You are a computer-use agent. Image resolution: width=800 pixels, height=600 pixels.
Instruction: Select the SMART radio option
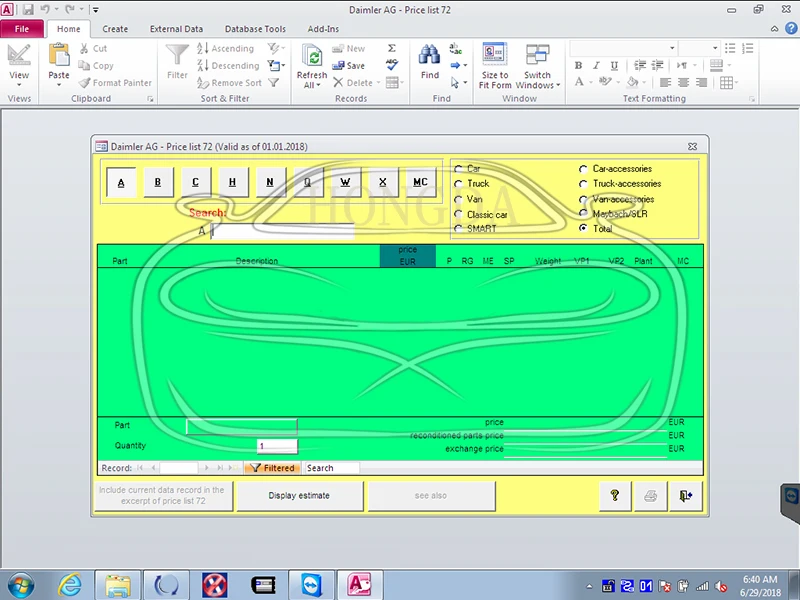(458, 229)
